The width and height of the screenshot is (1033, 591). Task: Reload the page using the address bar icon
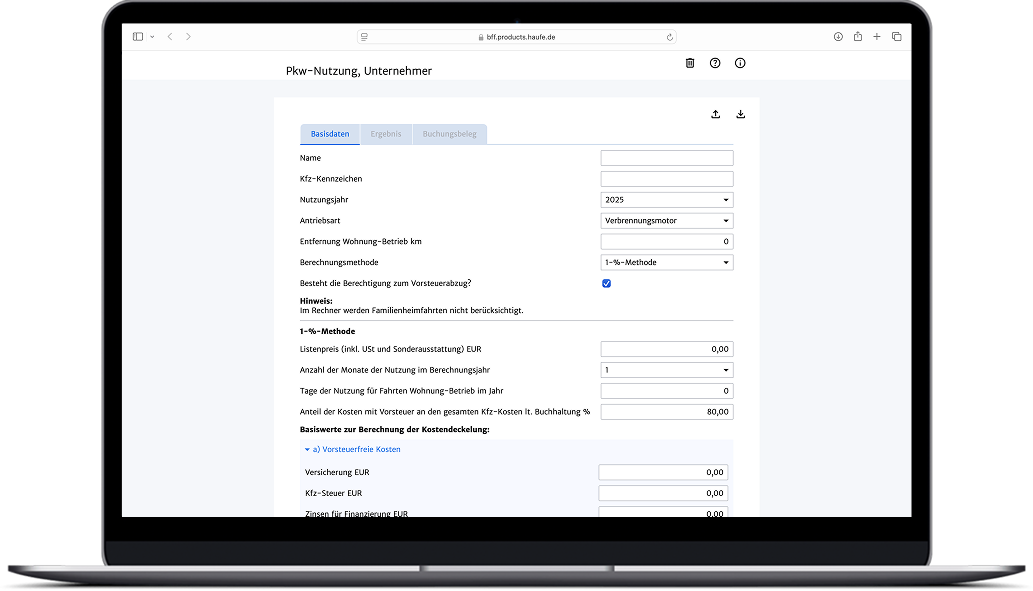(x=670, y=37)
